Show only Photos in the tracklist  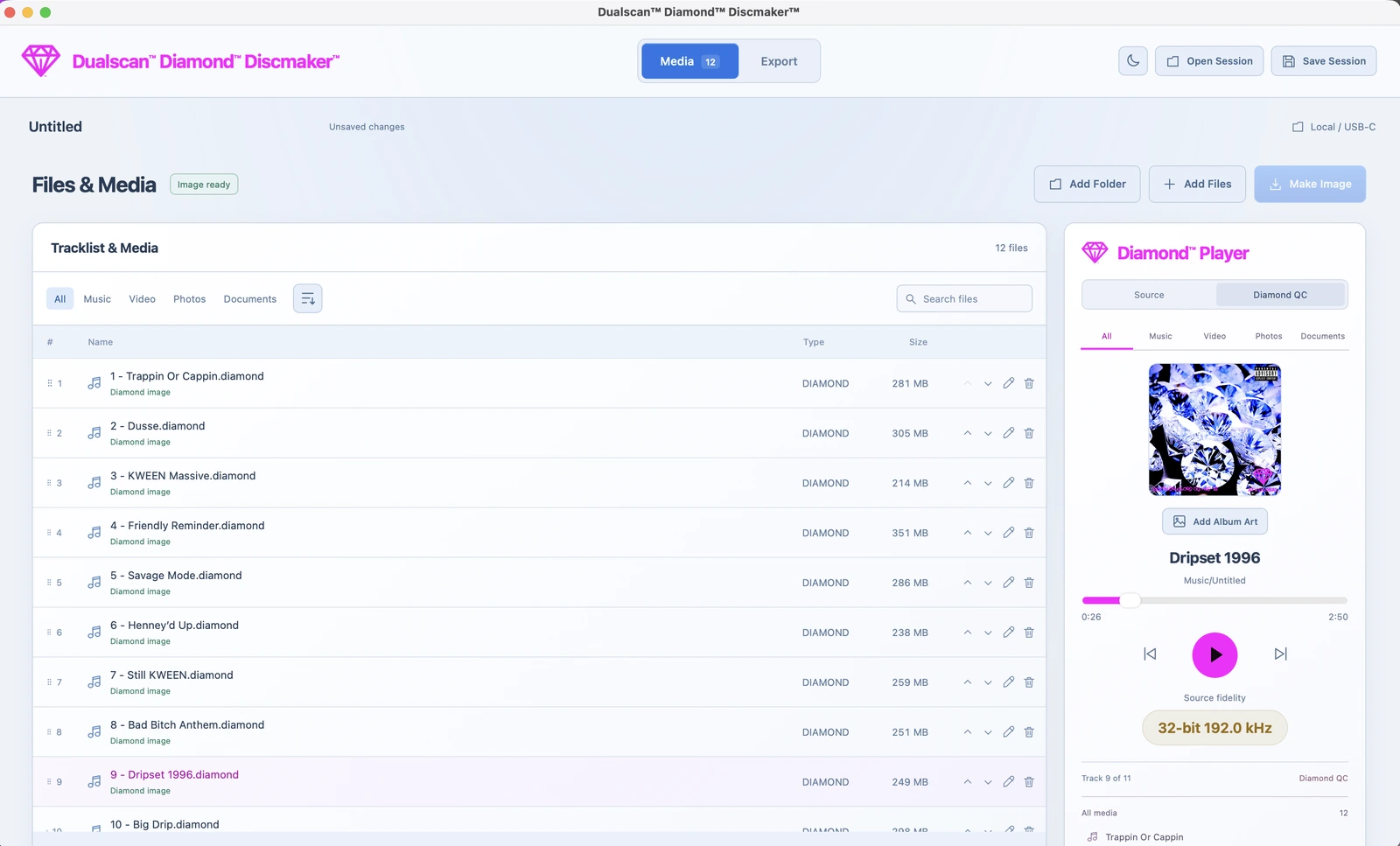click(189, 299)
